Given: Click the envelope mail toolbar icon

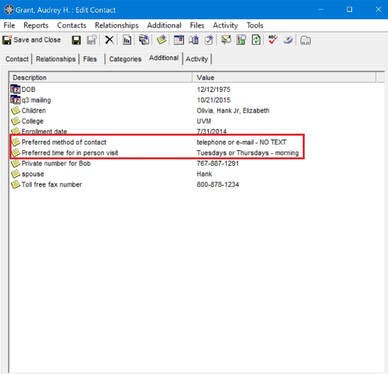Looking at the screenshot, I should [226, 40].
